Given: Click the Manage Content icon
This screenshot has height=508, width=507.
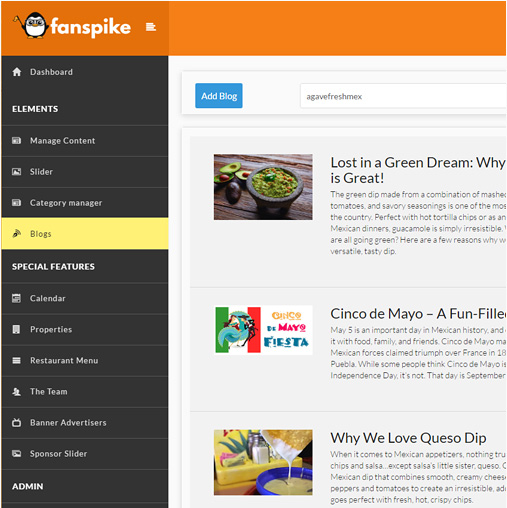Looking at the screenshot, I should (17, 141).
